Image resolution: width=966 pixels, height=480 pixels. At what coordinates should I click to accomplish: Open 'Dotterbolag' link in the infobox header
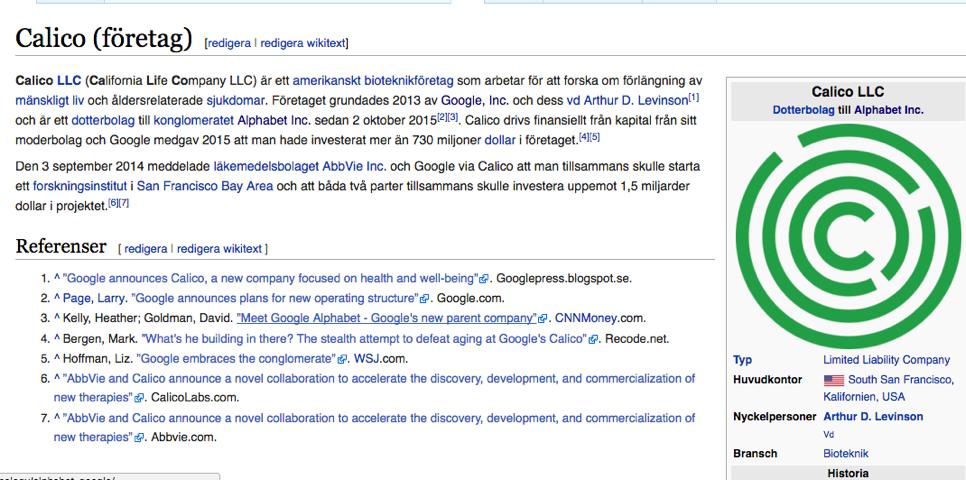[802, 110]
